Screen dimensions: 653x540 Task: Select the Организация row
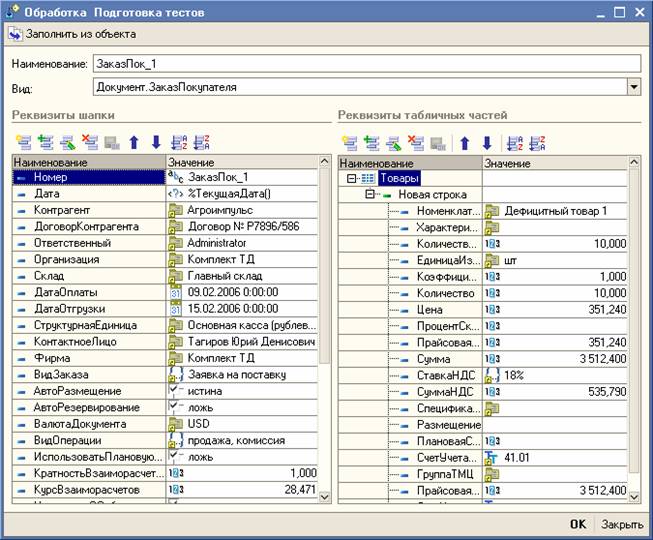(x=165, y=259)
